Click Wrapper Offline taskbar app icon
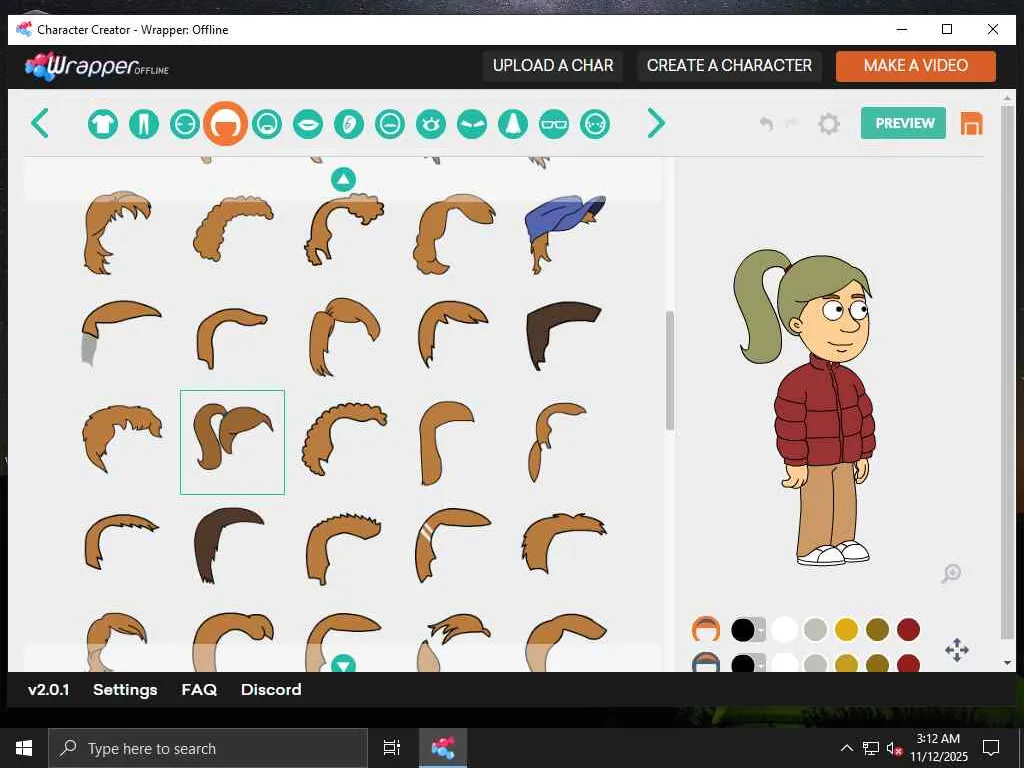Image resolution: width=1024 pixels, height=768 pixels. click(443, 748)
